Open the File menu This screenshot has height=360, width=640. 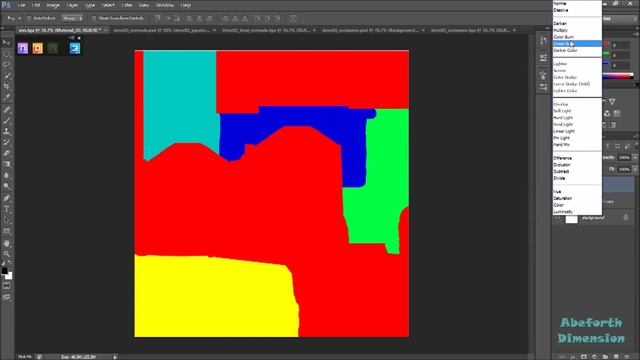[21, 5]
